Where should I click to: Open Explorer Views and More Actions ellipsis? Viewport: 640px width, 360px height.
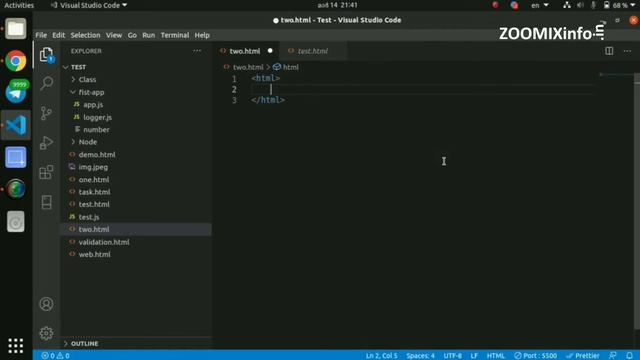click(197, 51)
